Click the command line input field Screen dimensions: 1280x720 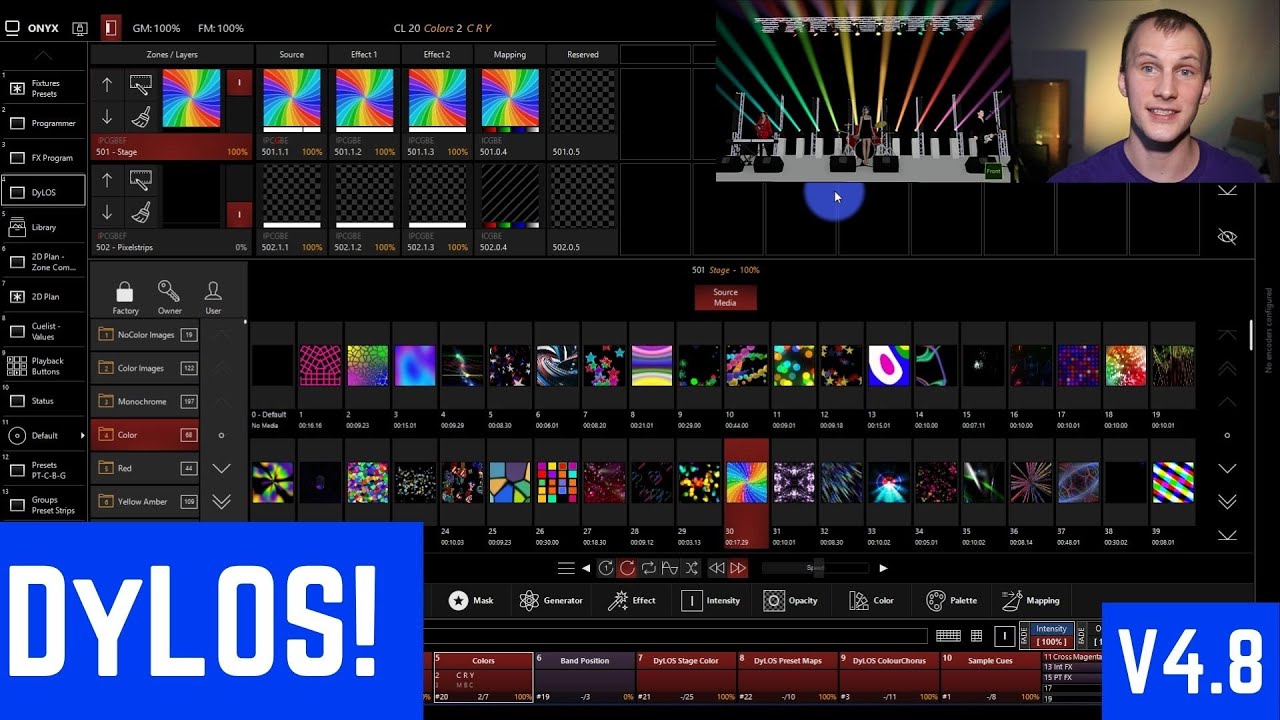(x=676, y=636)
